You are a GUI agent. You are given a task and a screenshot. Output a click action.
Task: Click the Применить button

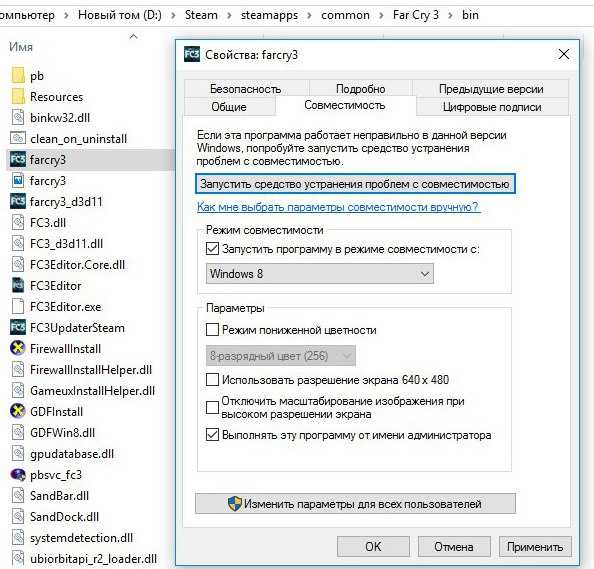pyautogui.click(x=535, y=546)
